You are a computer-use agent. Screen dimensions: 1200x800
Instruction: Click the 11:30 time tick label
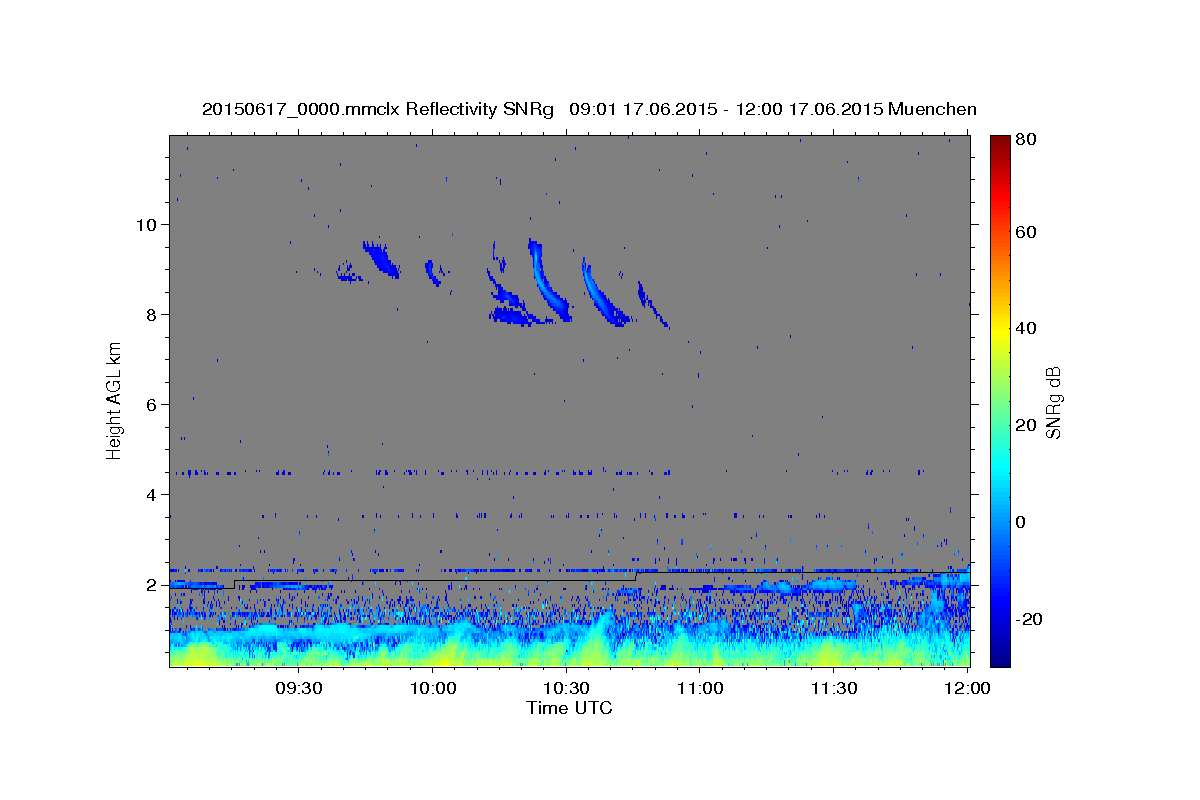point(834,689)
